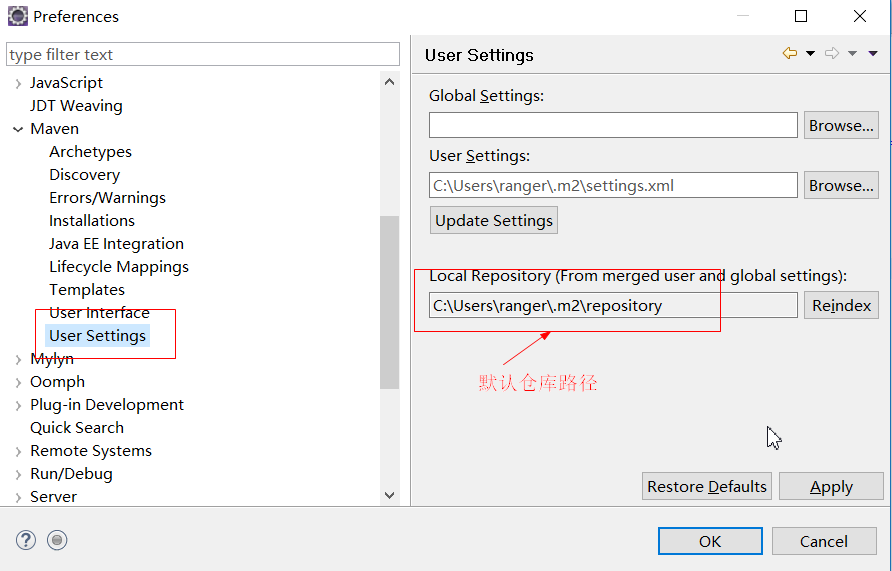The image size is (892, 571).
Task: Select the Installations preference page
Action: pos(92,221)
